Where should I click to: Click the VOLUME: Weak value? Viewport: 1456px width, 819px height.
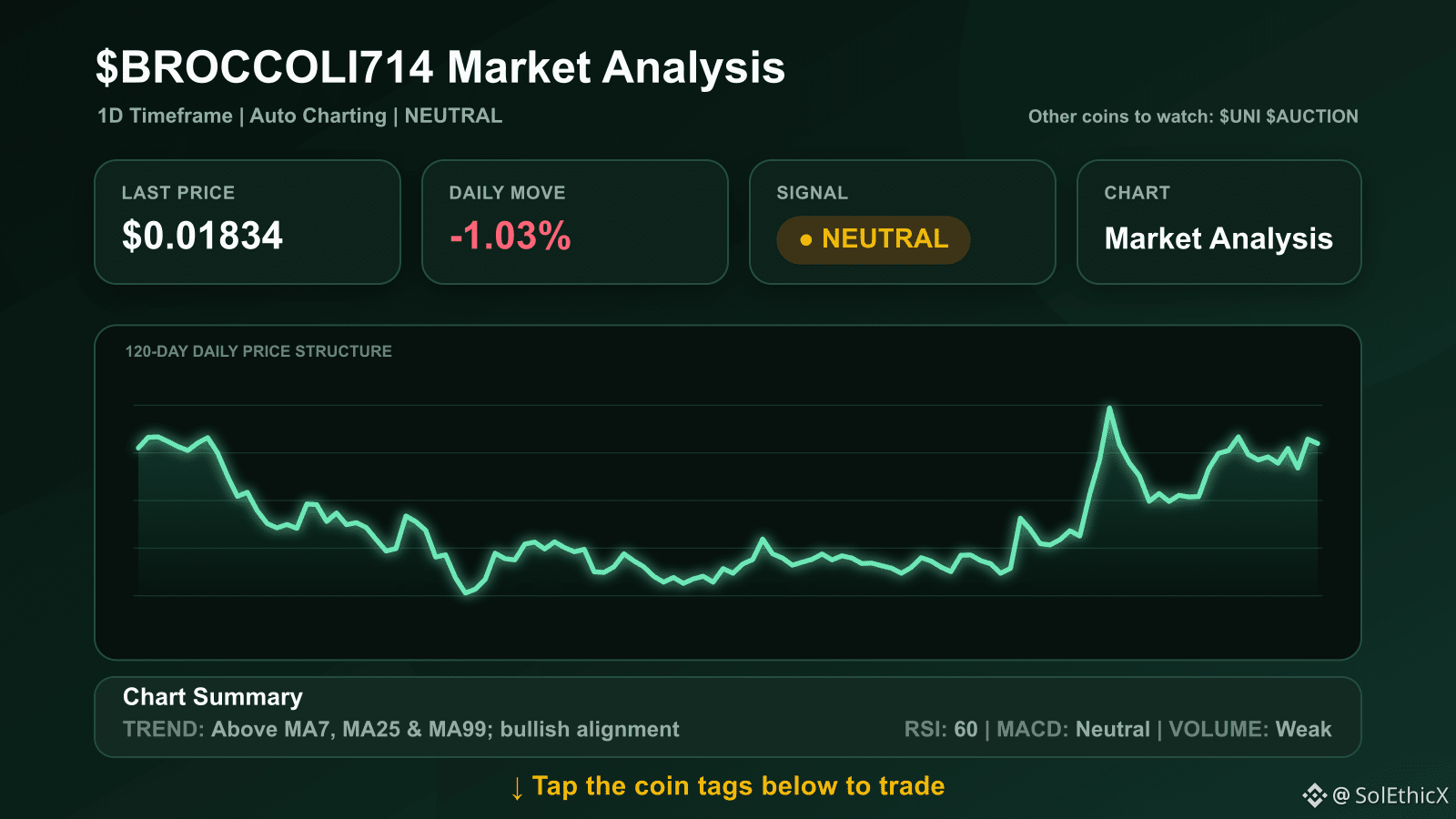[1250, 729]
